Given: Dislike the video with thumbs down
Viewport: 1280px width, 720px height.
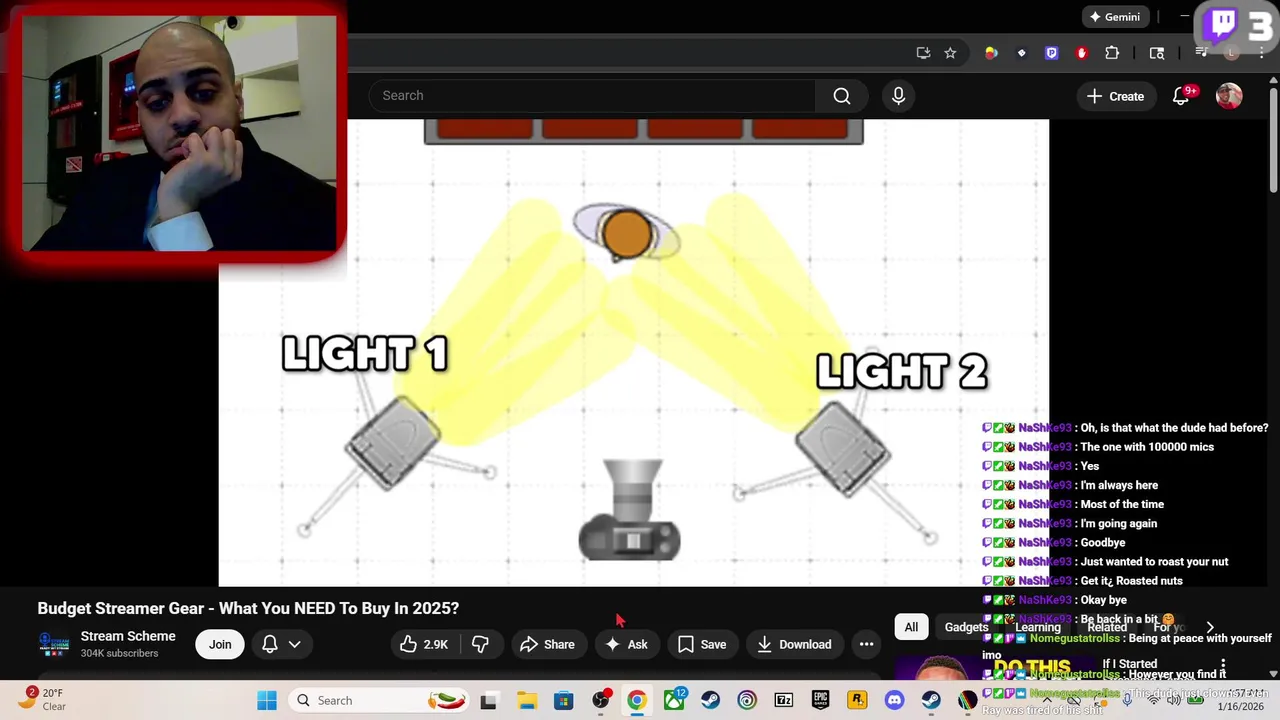Looking at the screenshot, I should coord(480,645).
